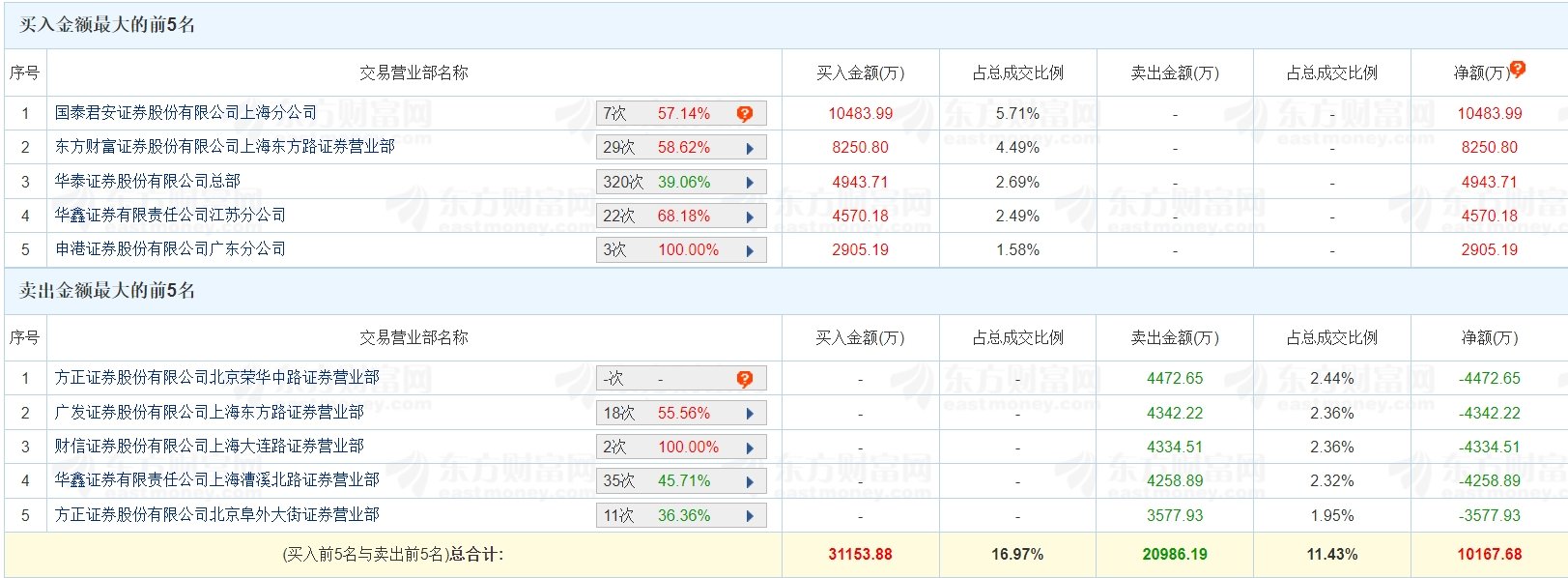The height and width of the screenshot is (578, 1568).
Task: Click 交易营业部名称 header in the top table
Action: click(x=413, y=73)
